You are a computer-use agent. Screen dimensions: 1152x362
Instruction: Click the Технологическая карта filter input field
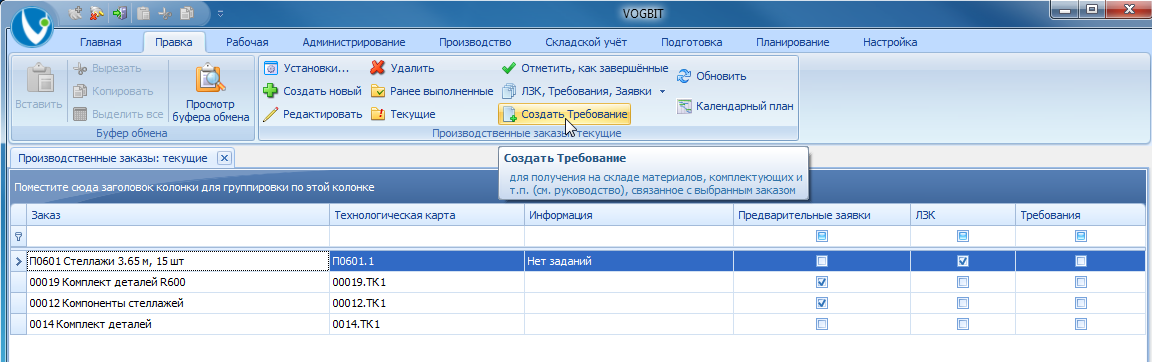coord(426,236)
